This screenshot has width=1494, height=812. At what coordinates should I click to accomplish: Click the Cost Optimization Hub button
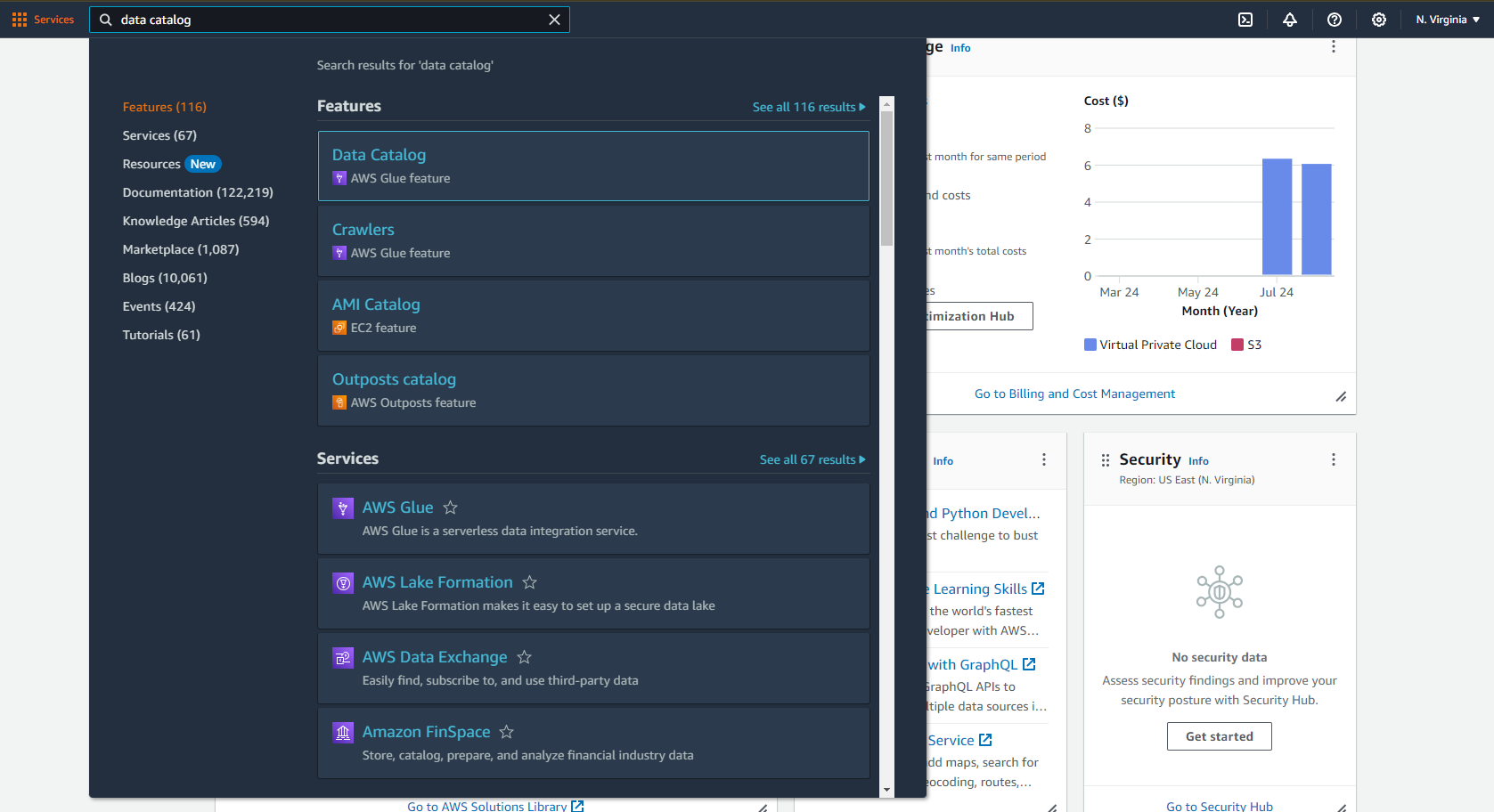(978, 316)
